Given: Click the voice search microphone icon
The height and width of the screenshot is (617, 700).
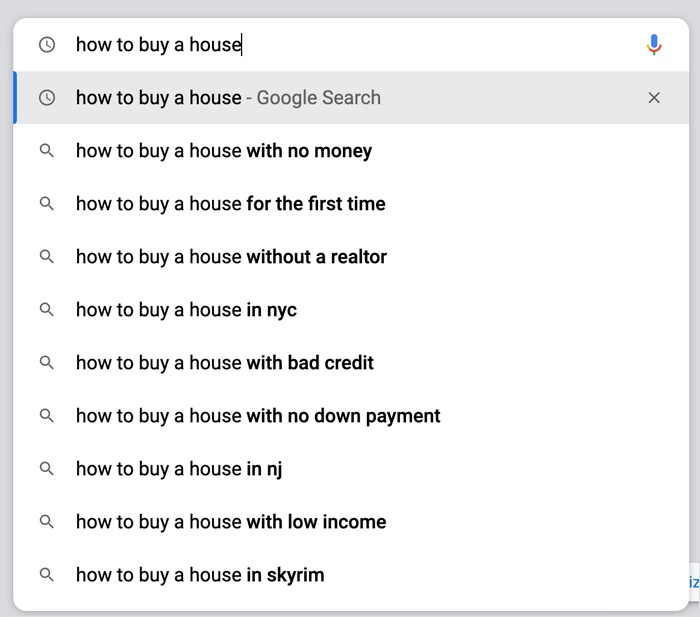Looking at the screenshot, I should (654, 44).
